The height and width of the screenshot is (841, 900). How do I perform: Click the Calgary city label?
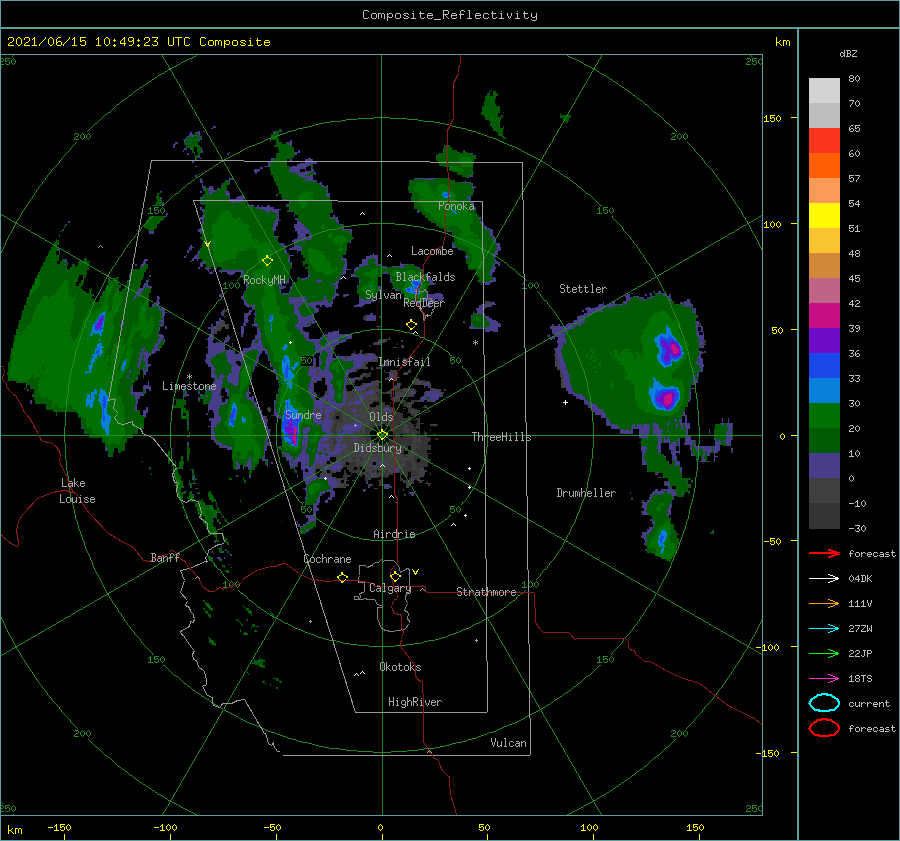point(390,588)
